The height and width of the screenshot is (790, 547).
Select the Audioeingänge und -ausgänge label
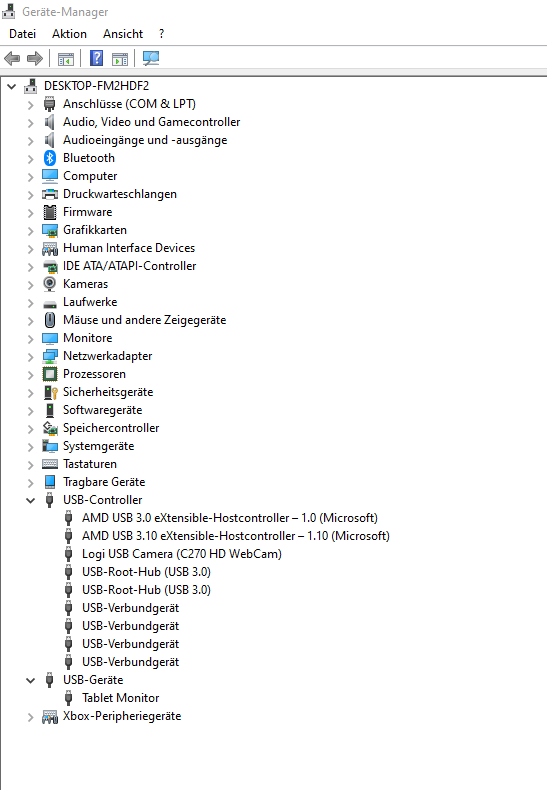tap(145, 140)
